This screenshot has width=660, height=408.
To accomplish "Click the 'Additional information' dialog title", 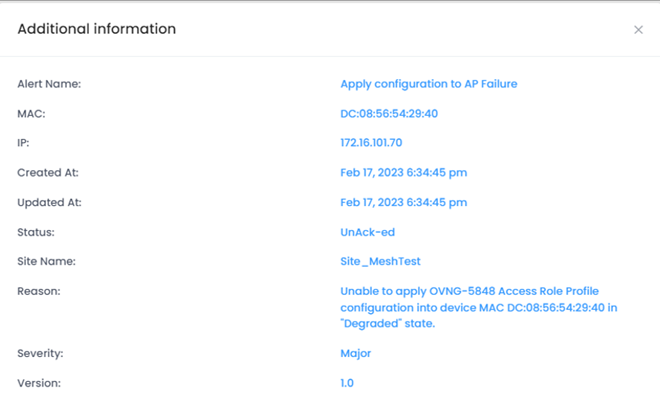I will [x=97, y=29].
